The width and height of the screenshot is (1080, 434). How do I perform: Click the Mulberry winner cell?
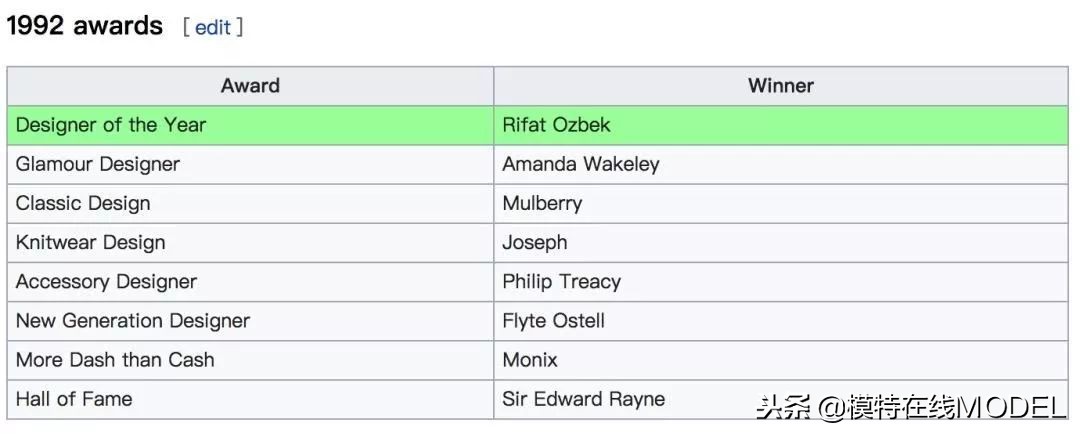pos(542,203)
